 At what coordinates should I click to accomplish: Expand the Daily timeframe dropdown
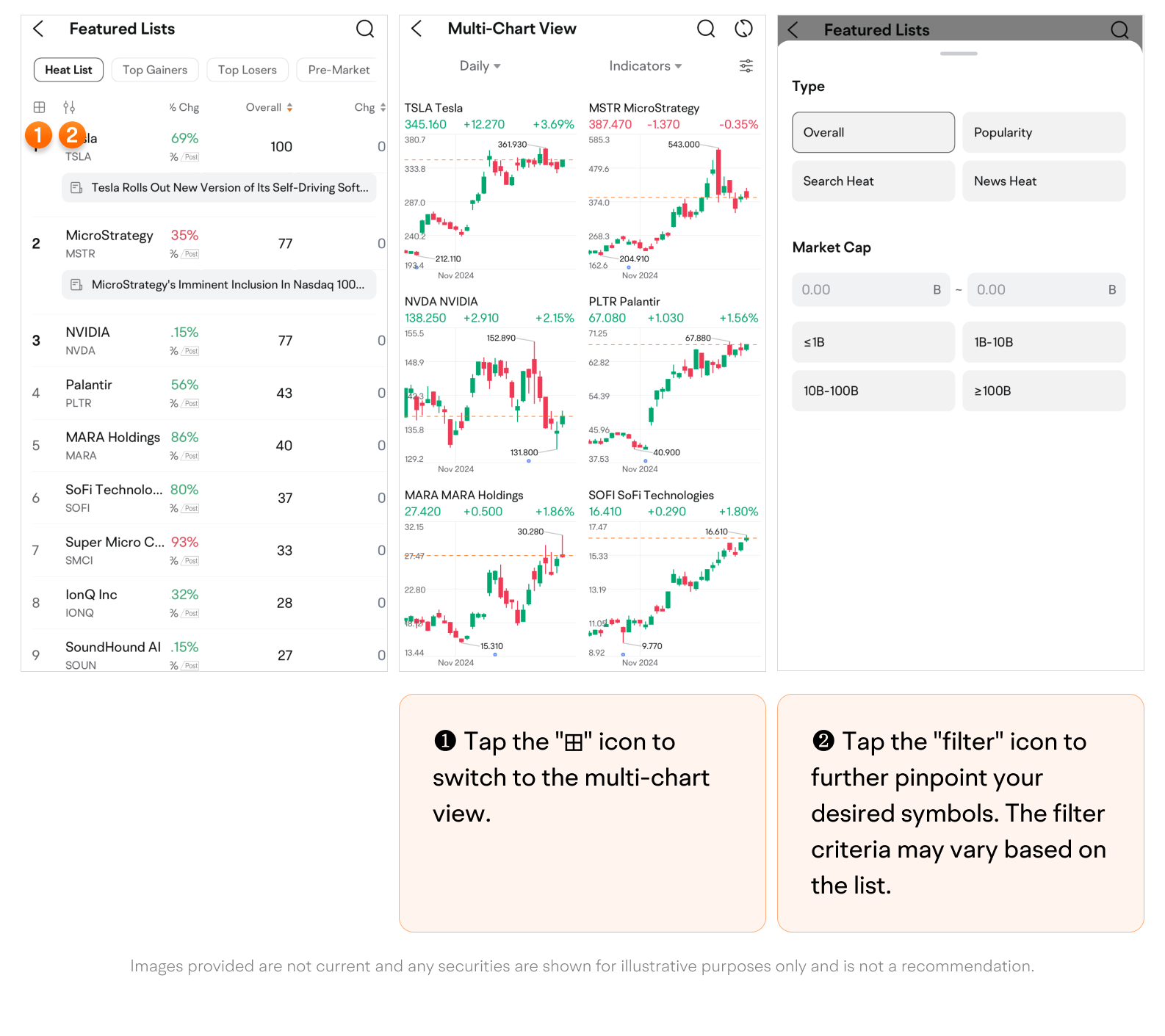(x=480, y=66)
